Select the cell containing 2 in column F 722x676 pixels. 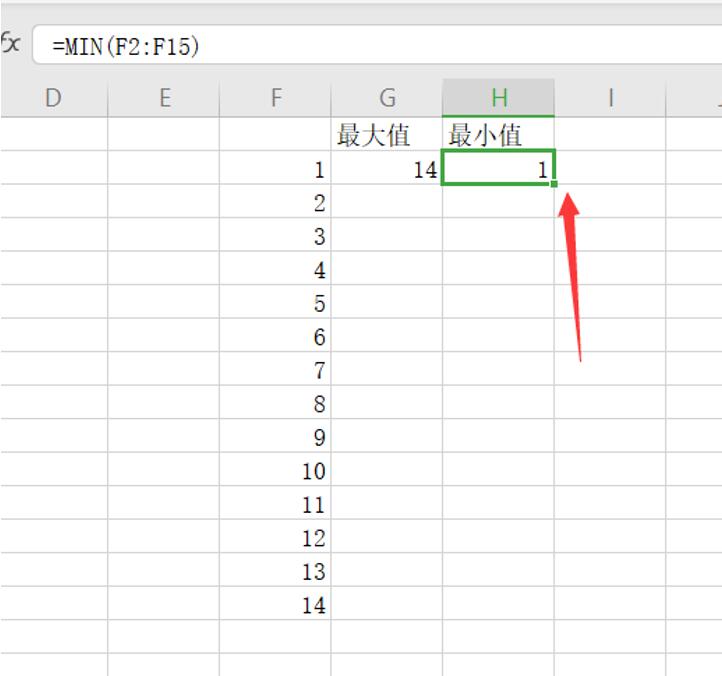pos(275,201)
